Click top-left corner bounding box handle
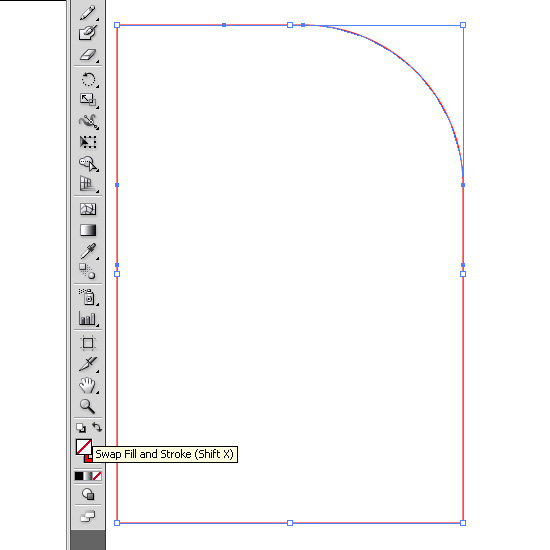The height and width of the screenshot is (550, 550). [x=117, y=25]
